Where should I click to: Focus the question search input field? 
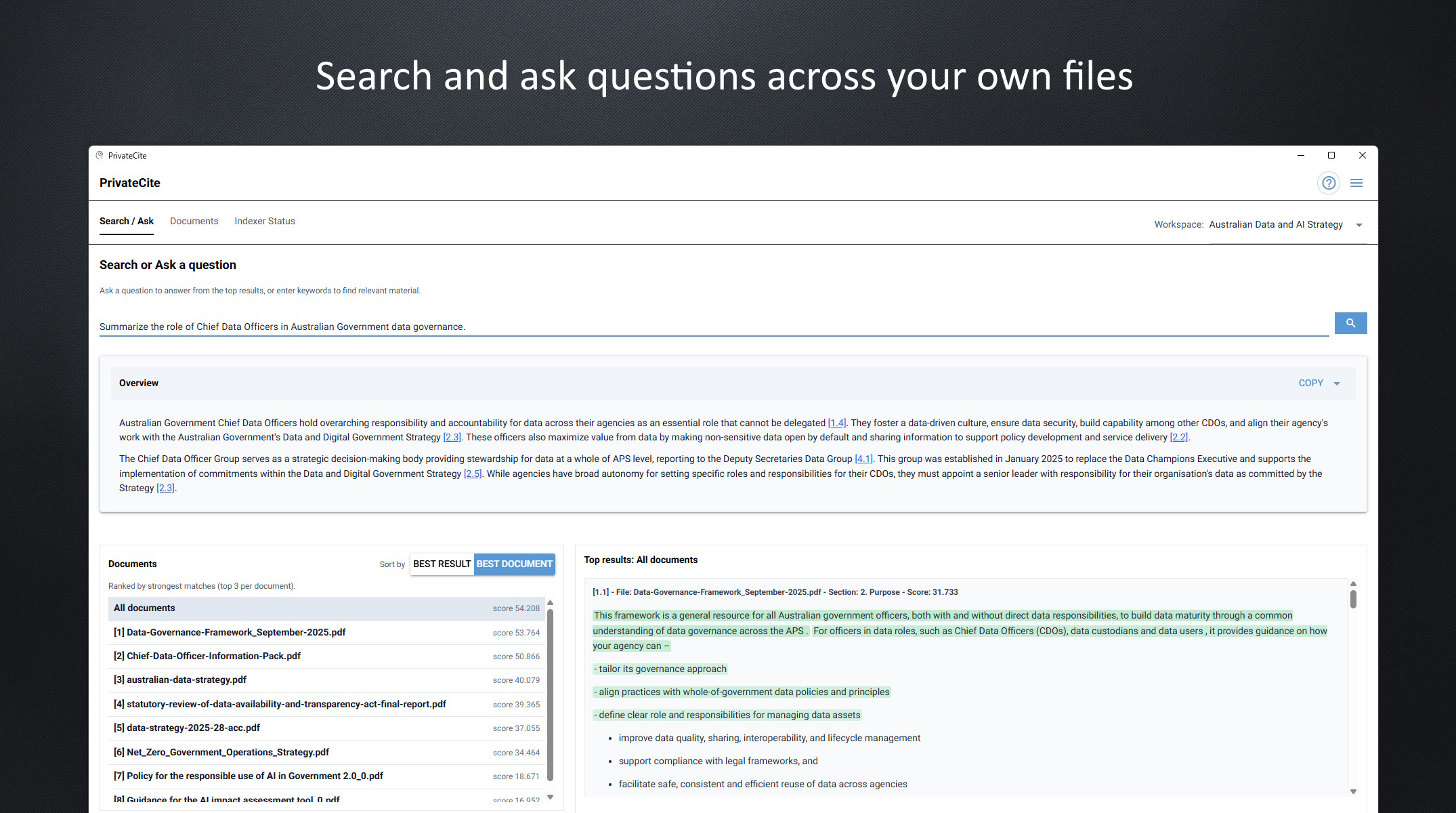(714, 327)
